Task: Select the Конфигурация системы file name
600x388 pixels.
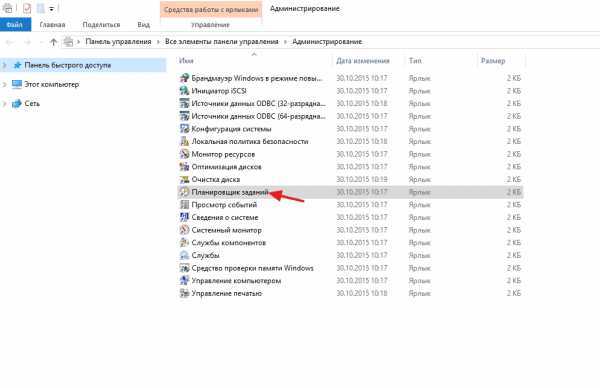Action: (231, 129)
